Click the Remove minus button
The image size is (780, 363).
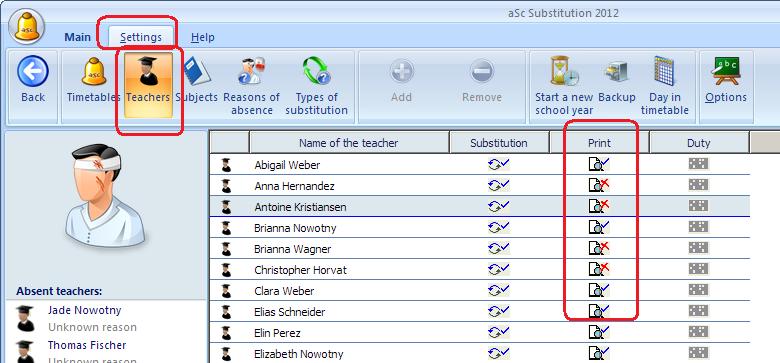[x=482, y=80]
